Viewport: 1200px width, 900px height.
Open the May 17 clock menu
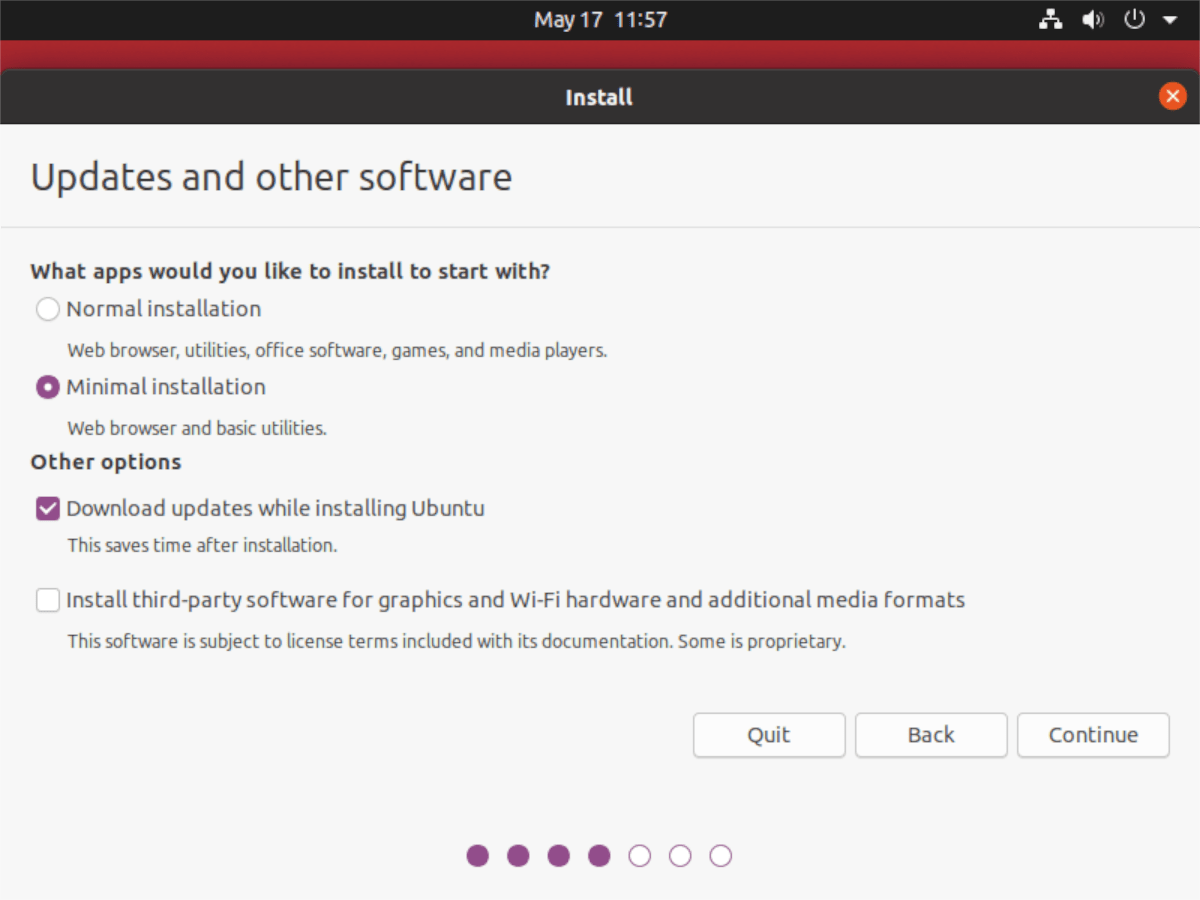(x=600, y=19)
